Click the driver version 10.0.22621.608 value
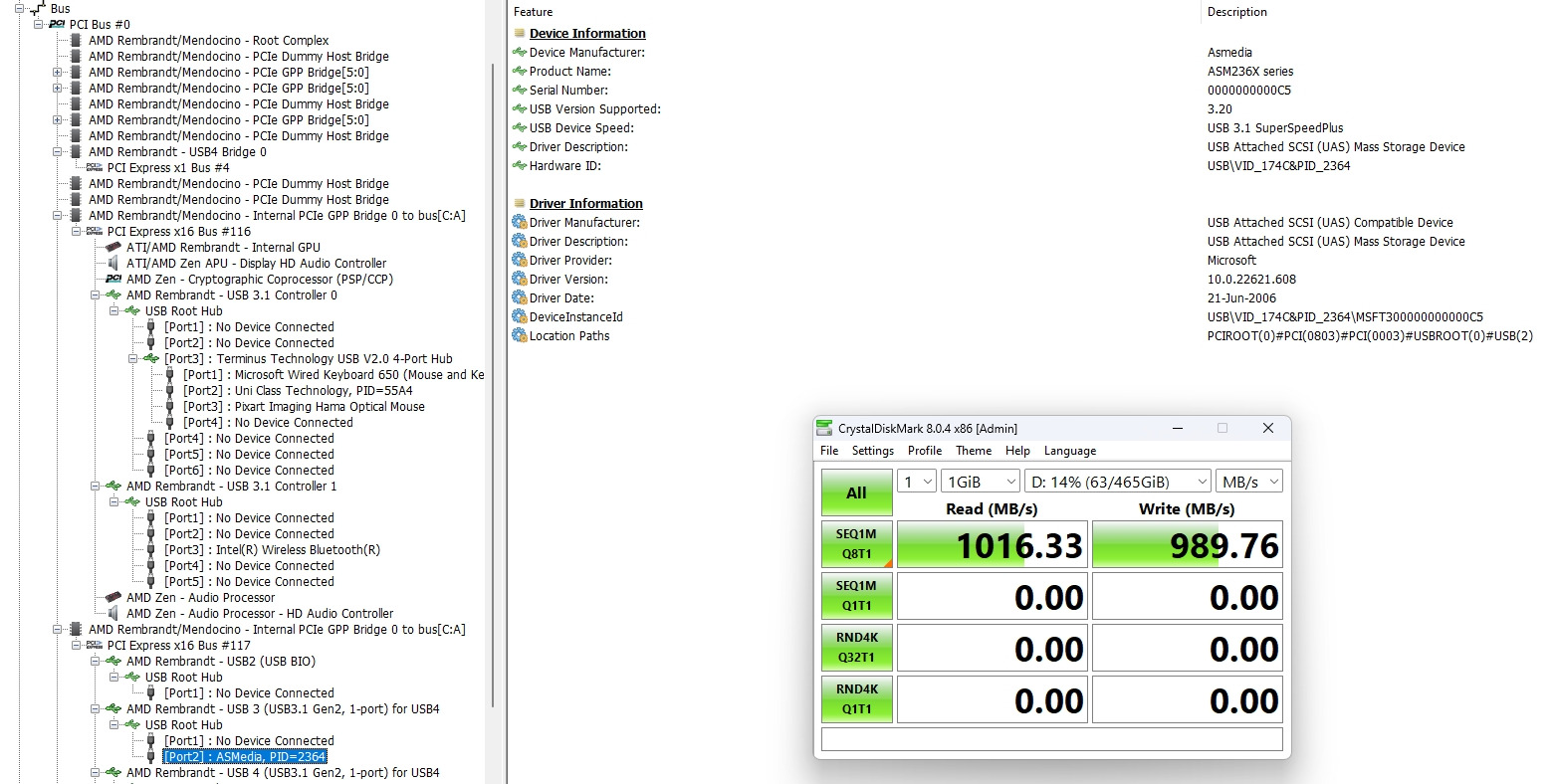The image size is (1555, 784). tap(1251, 279)
